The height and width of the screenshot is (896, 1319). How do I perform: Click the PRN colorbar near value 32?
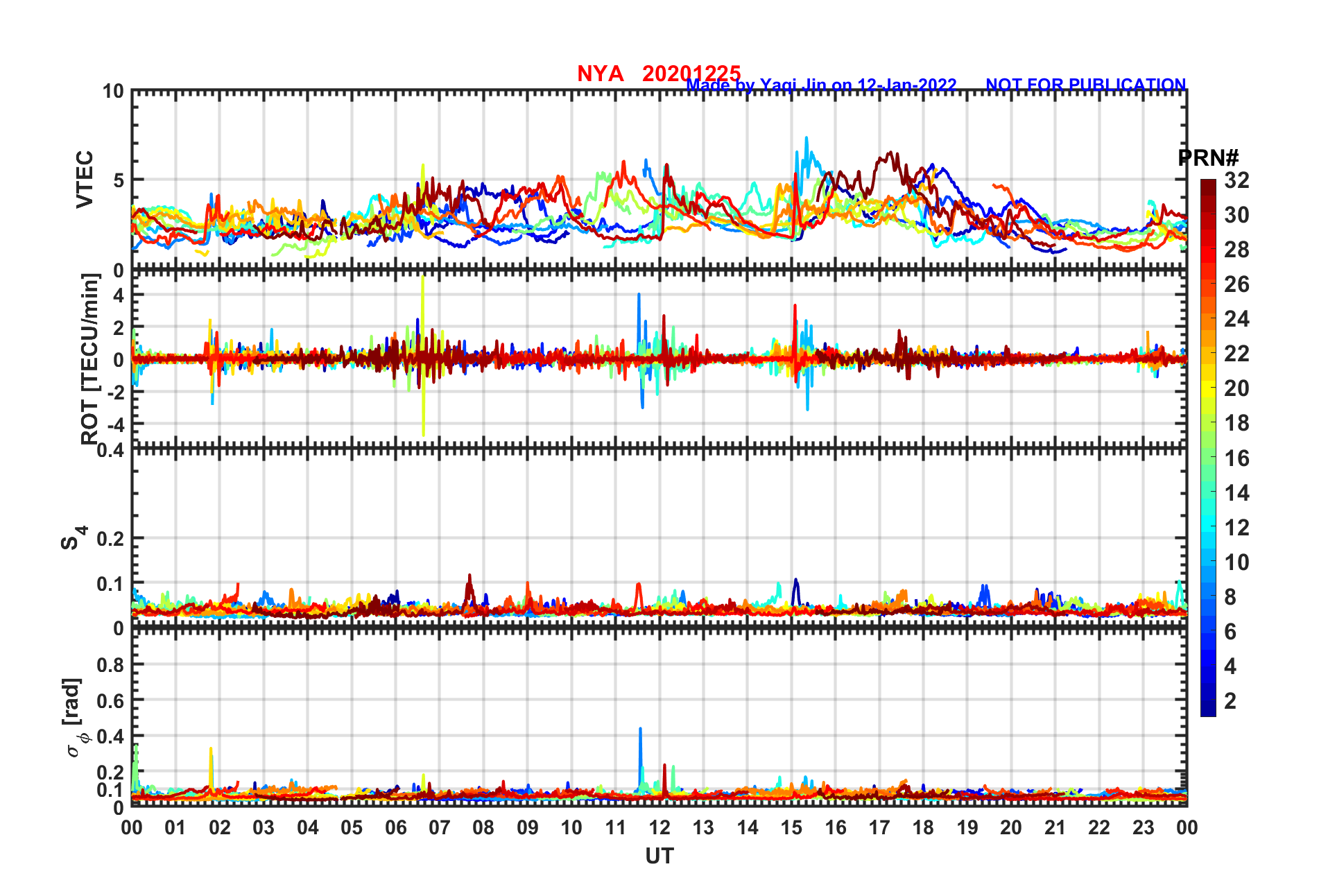1208,184
